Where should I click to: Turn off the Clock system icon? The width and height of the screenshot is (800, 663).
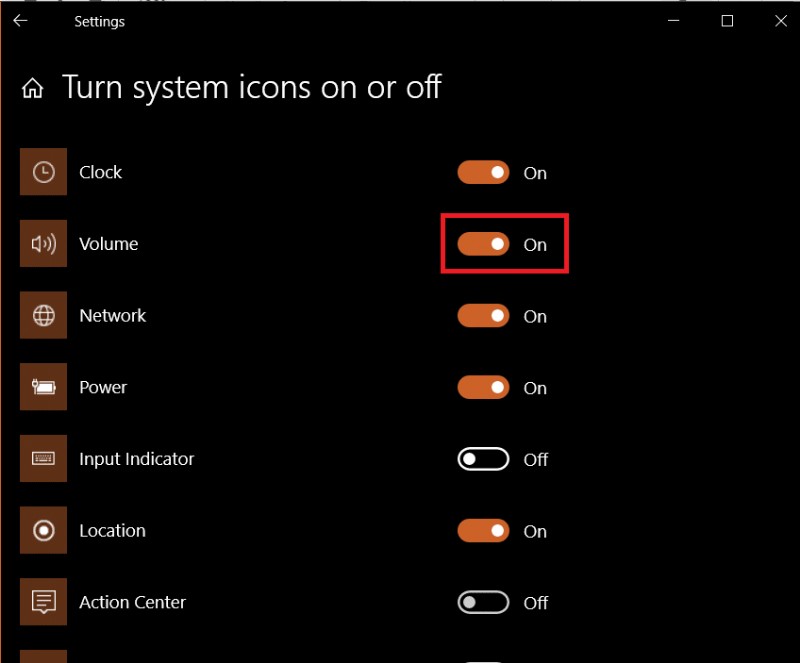point(483,172)
